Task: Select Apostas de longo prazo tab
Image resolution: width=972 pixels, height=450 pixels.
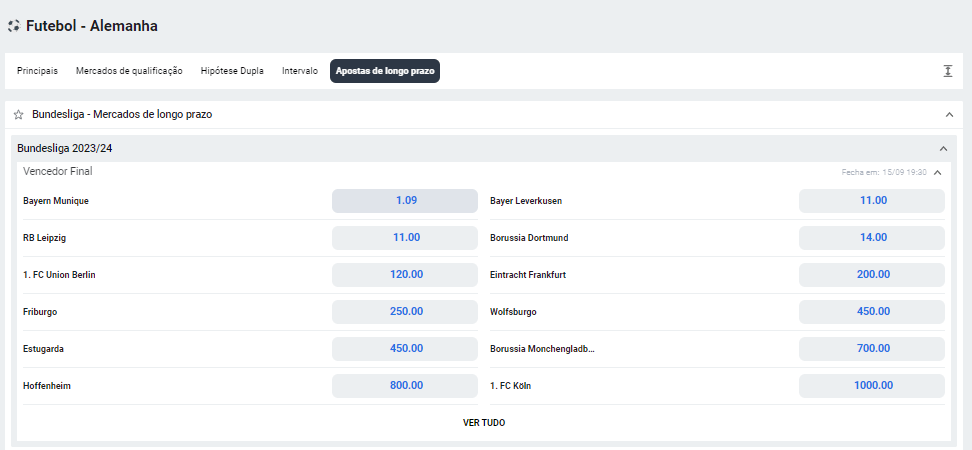Action: pos(384,71)
